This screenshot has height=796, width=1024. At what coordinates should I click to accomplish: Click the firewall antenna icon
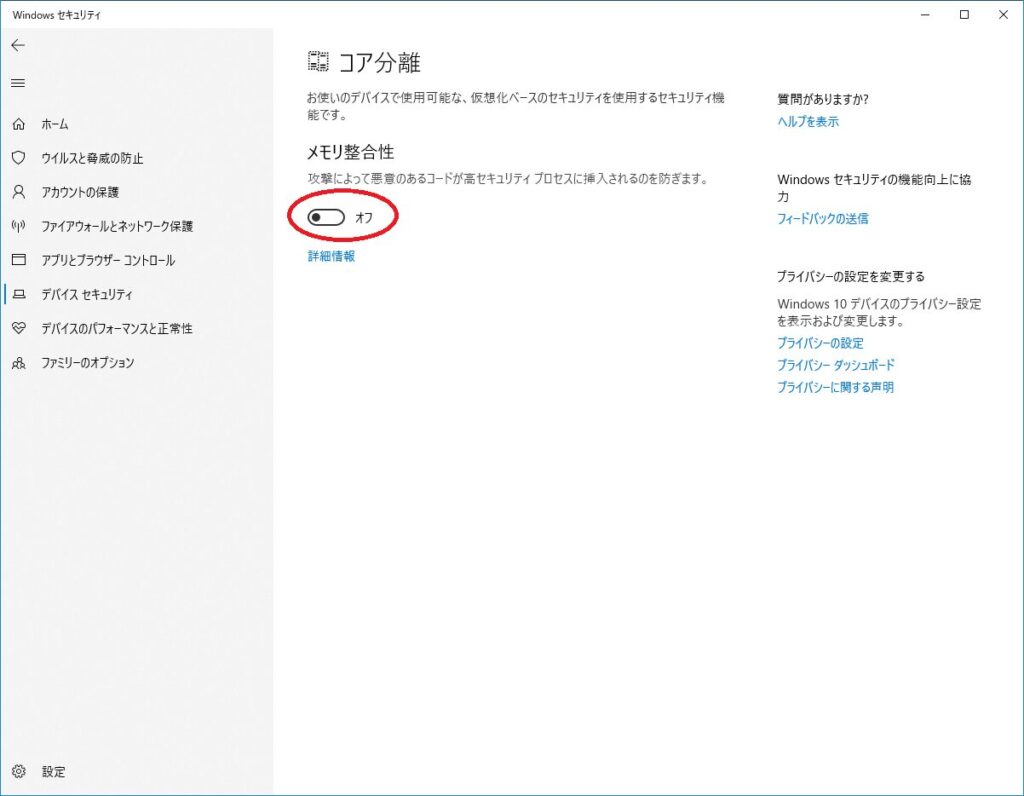click(x=19, y=226)
